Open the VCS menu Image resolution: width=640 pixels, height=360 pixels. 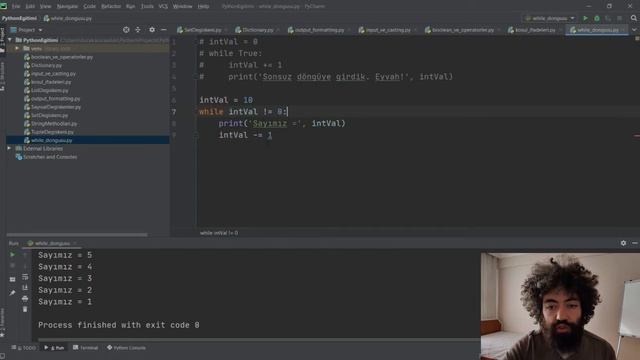[x=163, y=6]
